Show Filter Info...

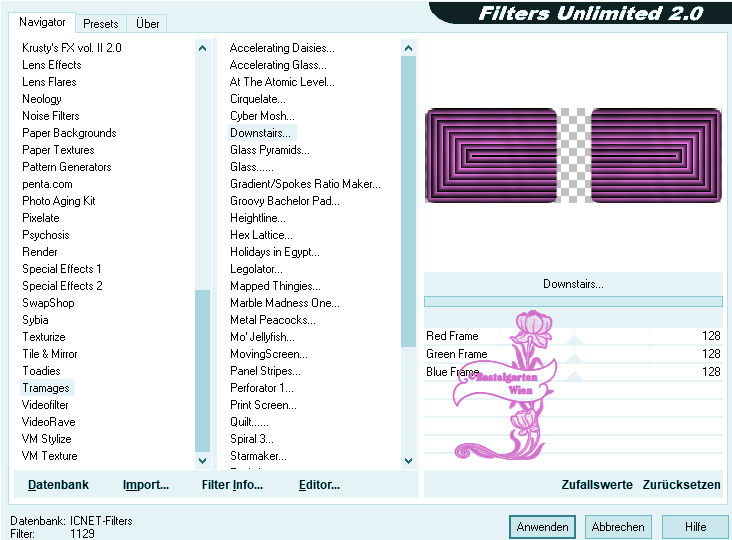click(x=232, y=485)
